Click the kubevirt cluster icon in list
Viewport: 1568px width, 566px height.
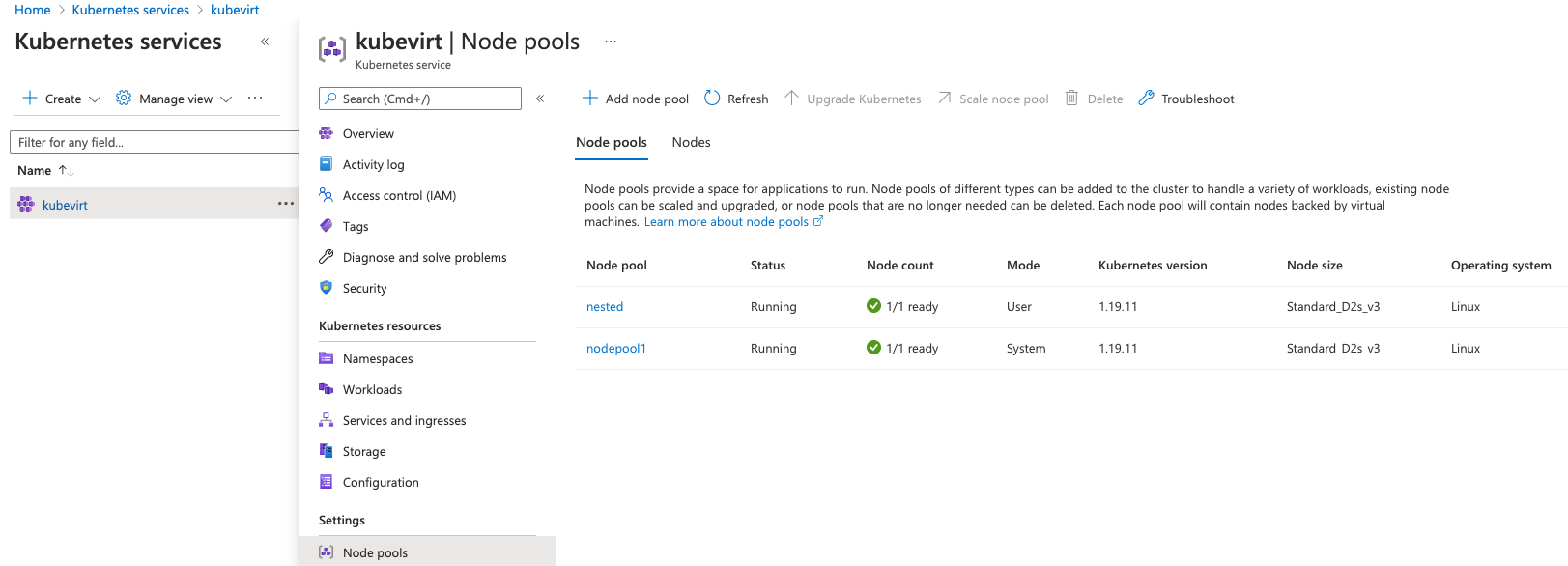click(x=26, y=204)
